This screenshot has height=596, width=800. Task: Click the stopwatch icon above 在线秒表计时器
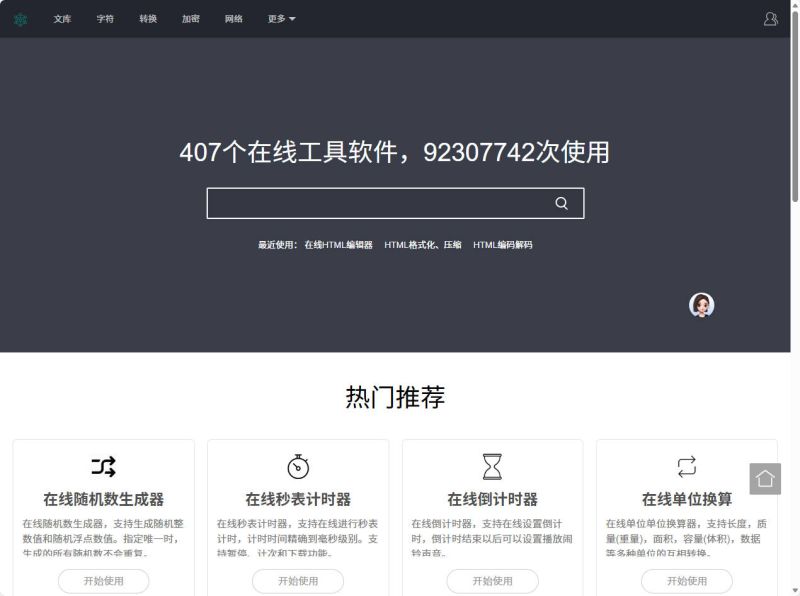click(x=297, y=466)
